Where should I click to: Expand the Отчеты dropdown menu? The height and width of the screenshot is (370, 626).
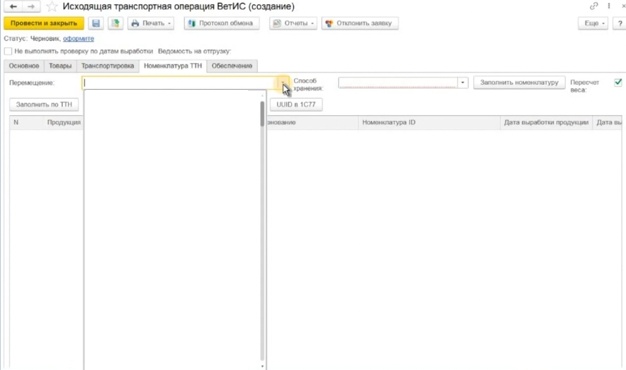tap(293, 23)
